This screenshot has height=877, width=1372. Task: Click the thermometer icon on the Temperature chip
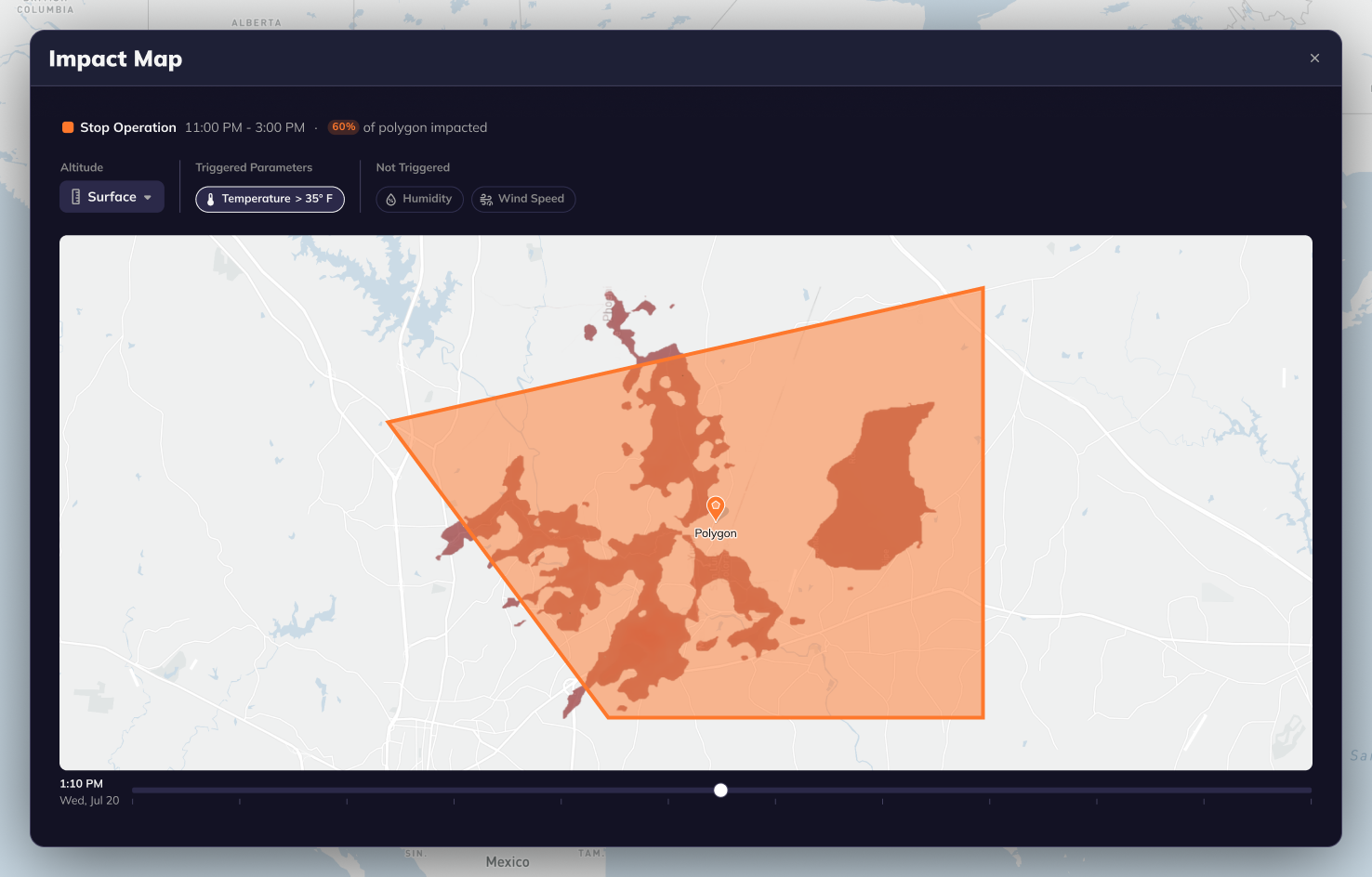(210, 199)
